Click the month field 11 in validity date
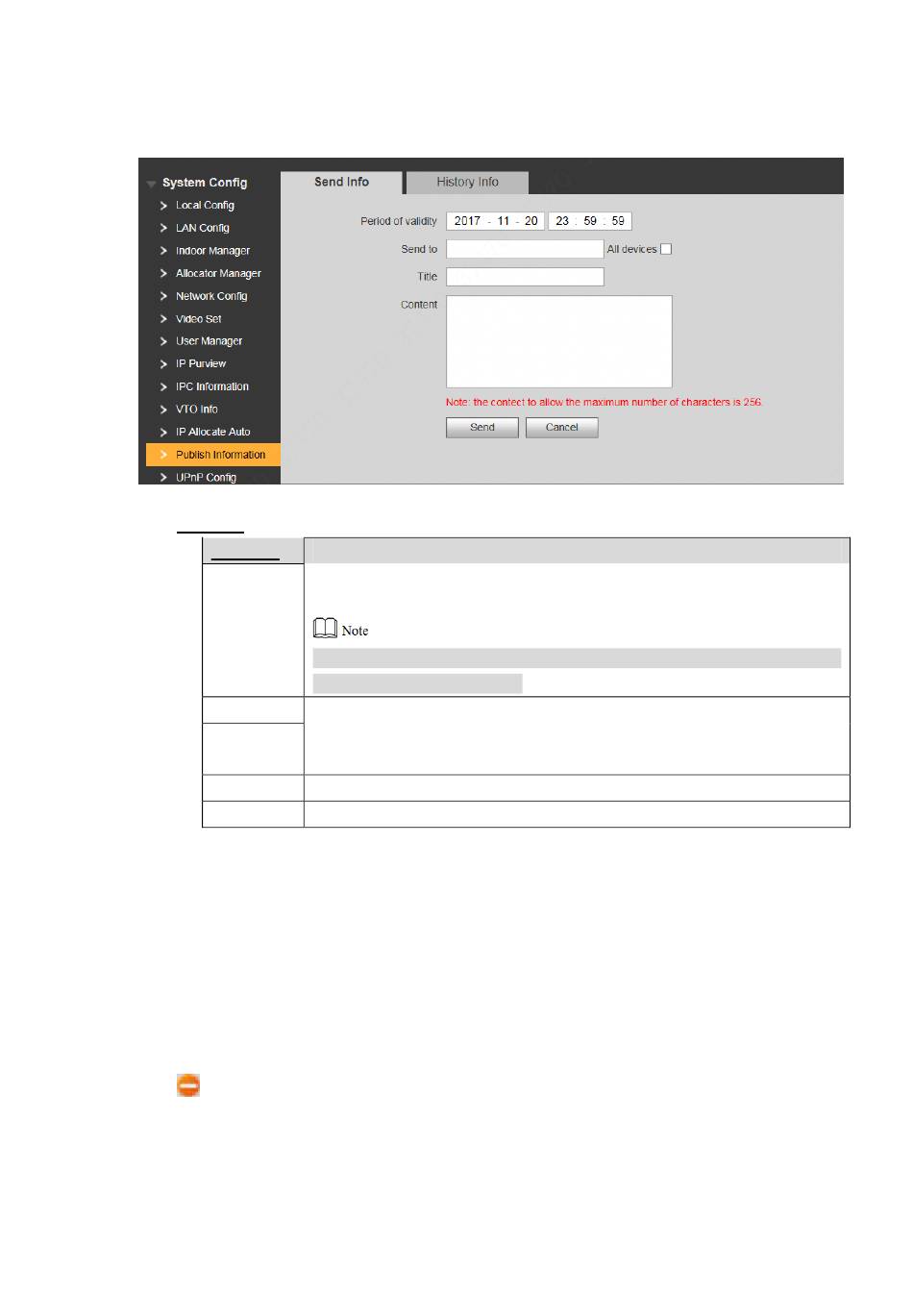The height and width of the screenshot is (1316, 913). click(504, 221)
